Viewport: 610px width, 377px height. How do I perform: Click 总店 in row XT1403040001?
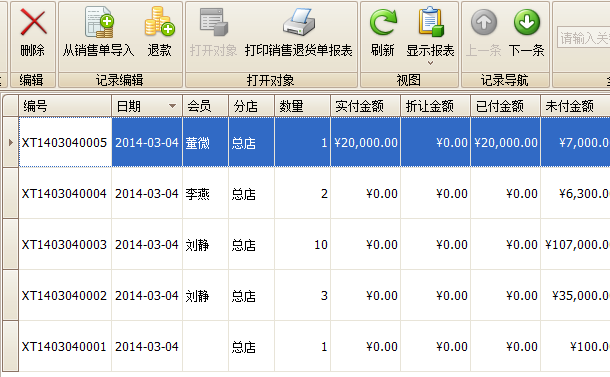click(252, 346)
